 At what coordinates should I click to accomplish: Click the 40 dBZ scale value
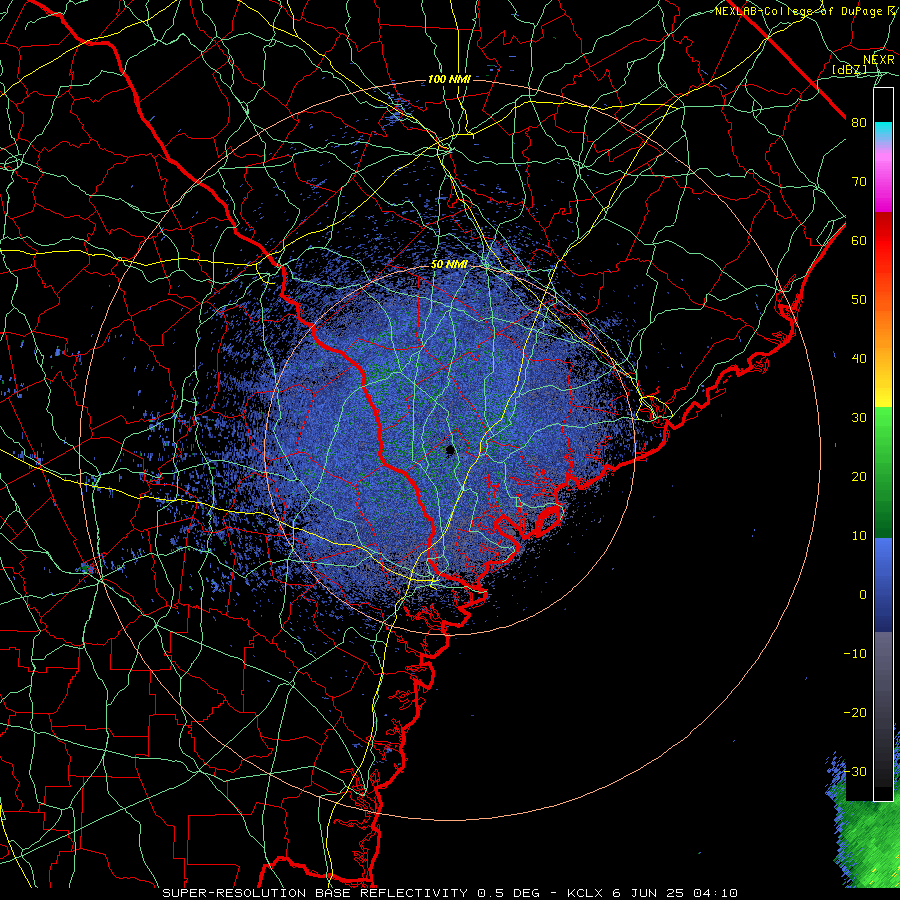pyautogui.click(x=859, y=359)
